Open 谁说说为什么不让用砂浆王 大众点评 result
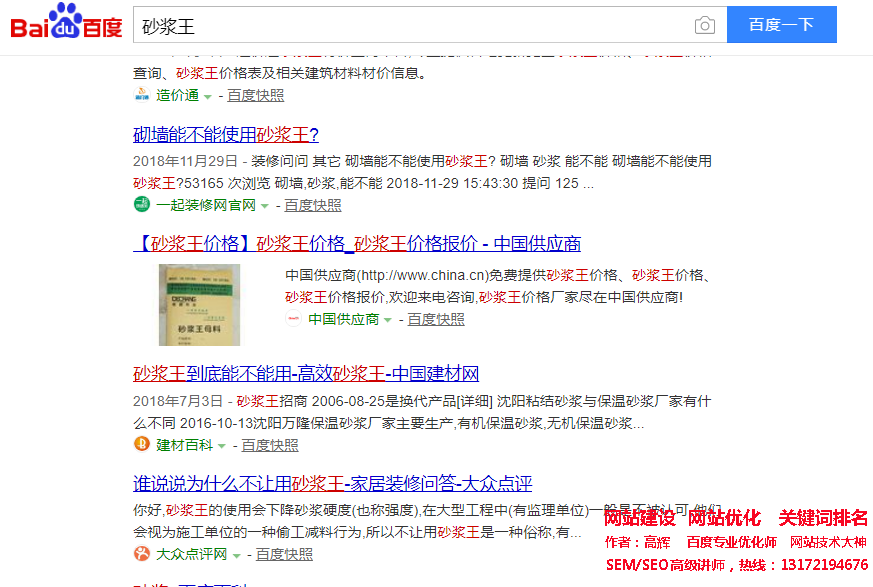 click(332, 483)
